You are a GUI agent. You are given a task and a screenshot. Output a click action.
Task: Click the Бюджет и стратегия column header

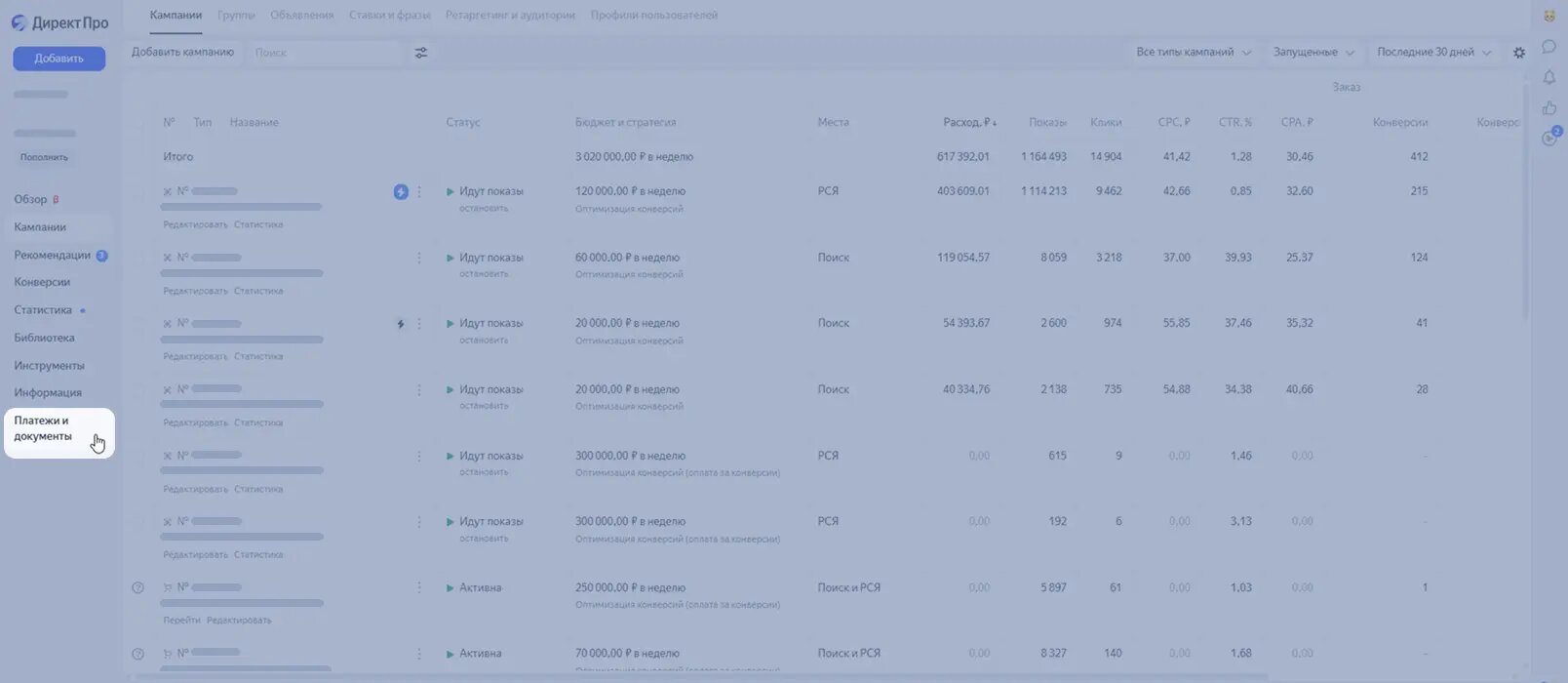tap(625, 123)
